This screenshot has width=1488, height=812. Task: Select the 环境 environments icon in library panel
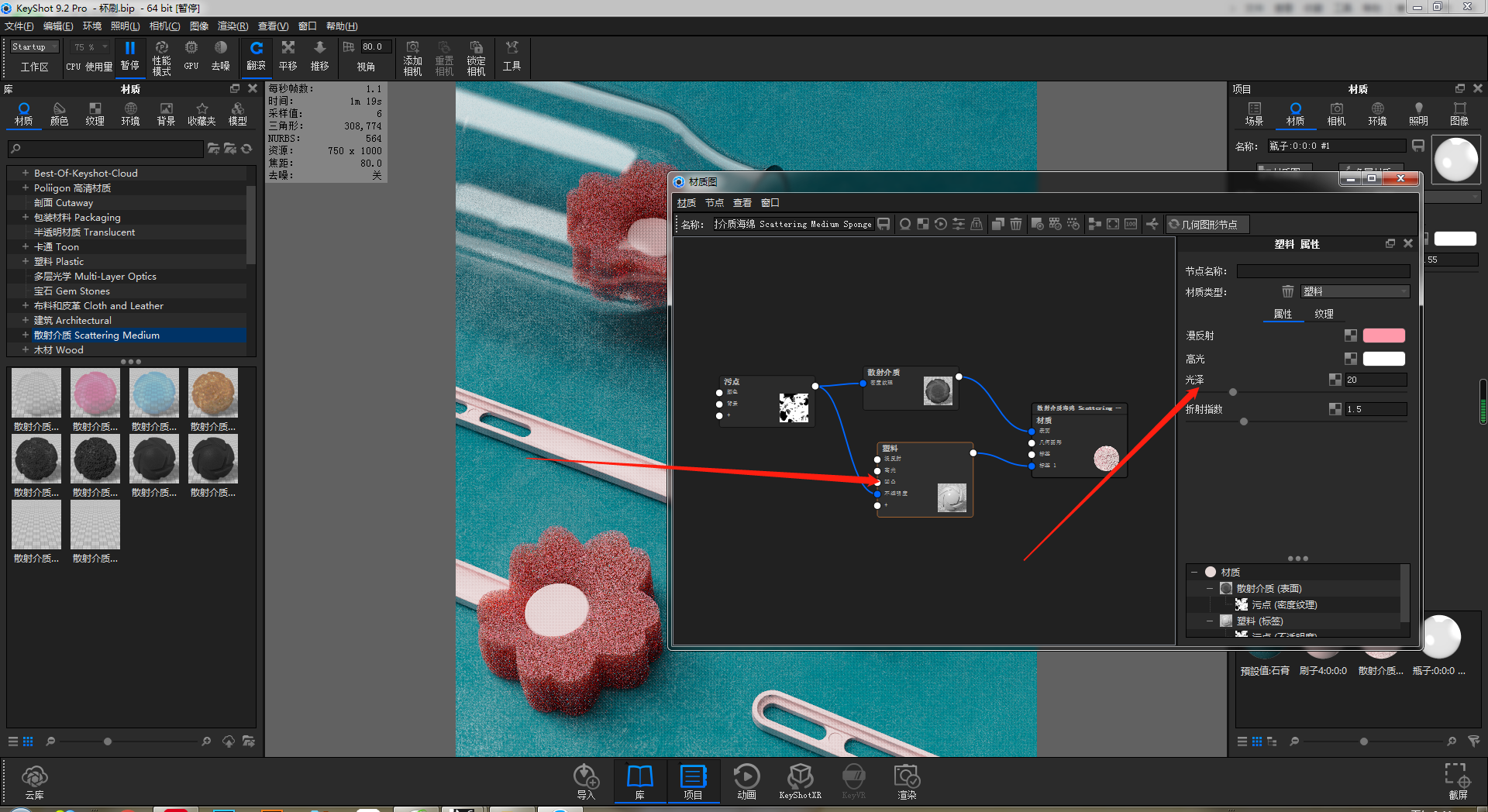point(130,112)
